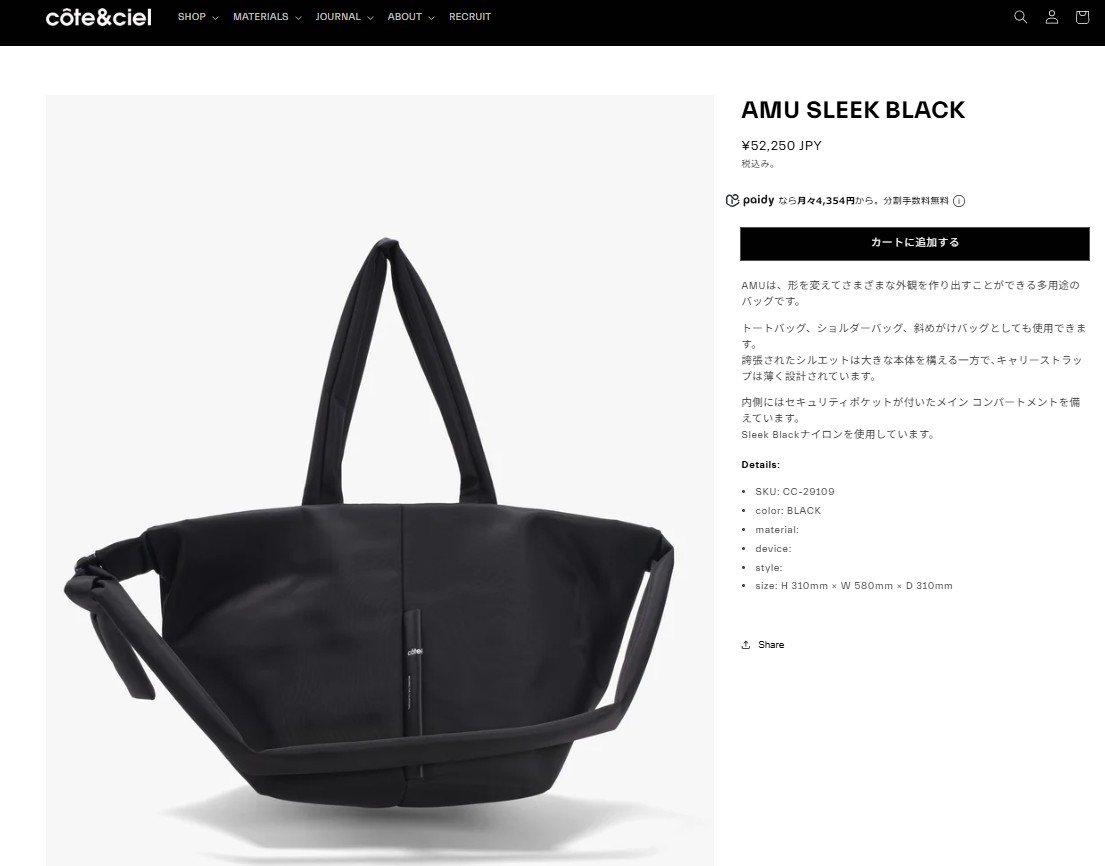Click the カートに追加する add-to-cart button

(x=915, y=243)
